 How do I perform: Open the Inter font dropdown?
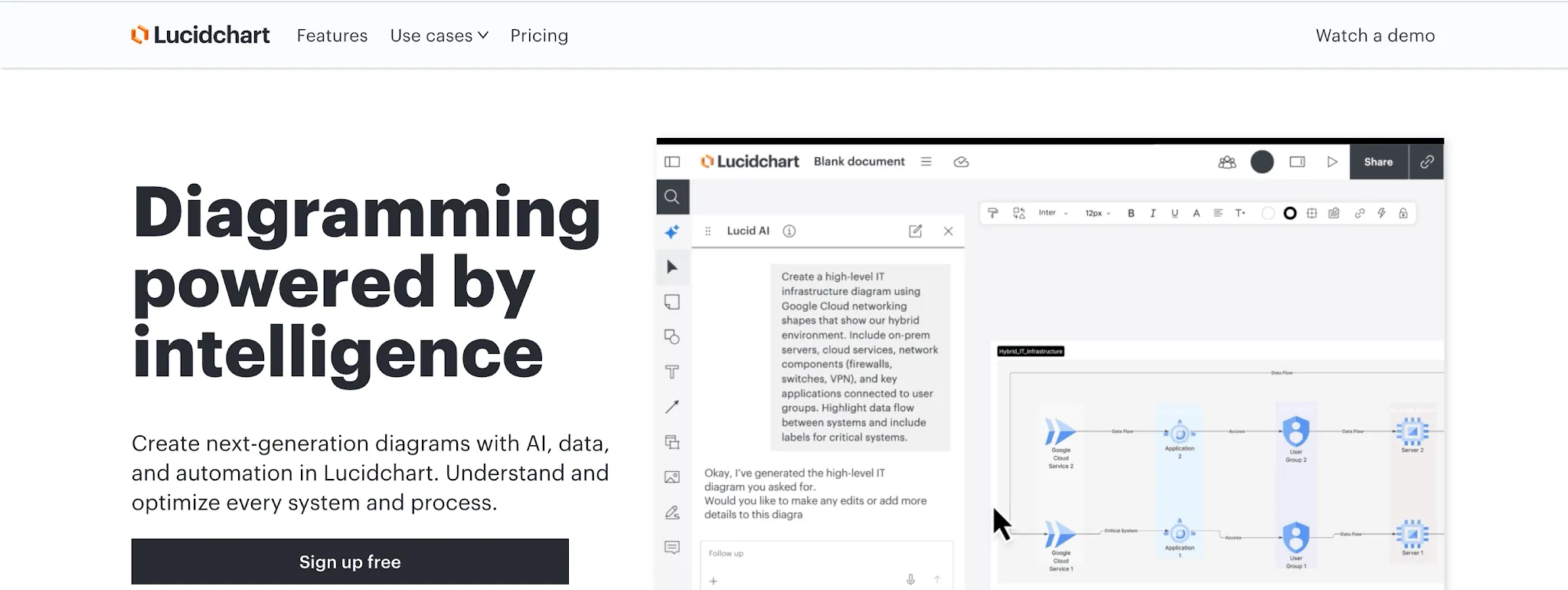click(1053, 213)
